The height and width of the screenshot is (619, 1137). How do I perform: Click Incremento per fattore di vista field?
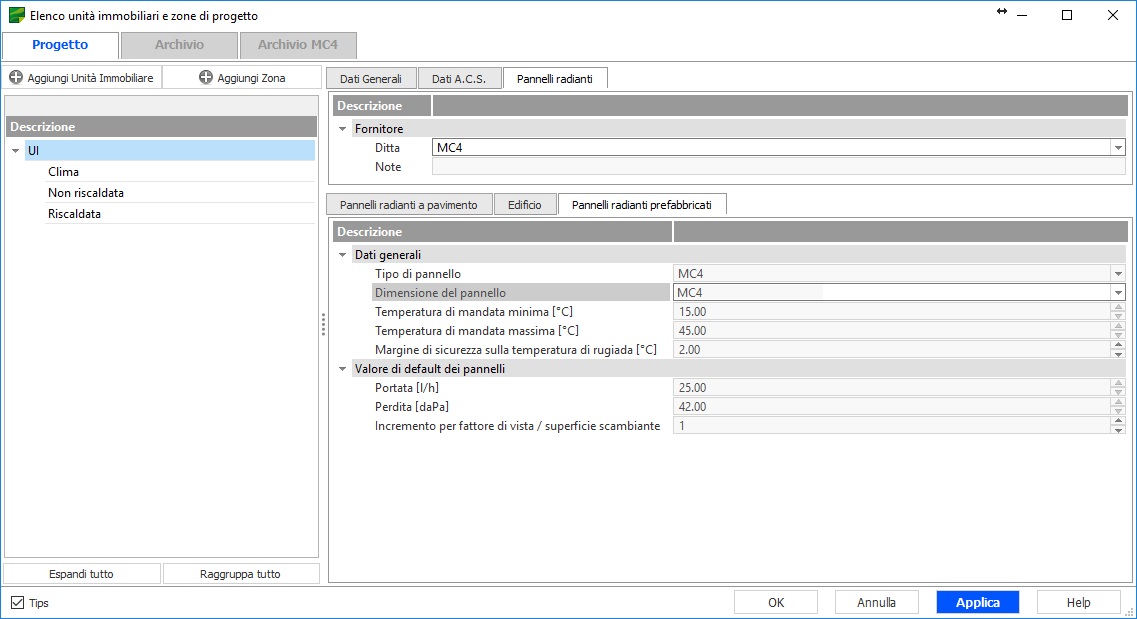tap(891, 425)
